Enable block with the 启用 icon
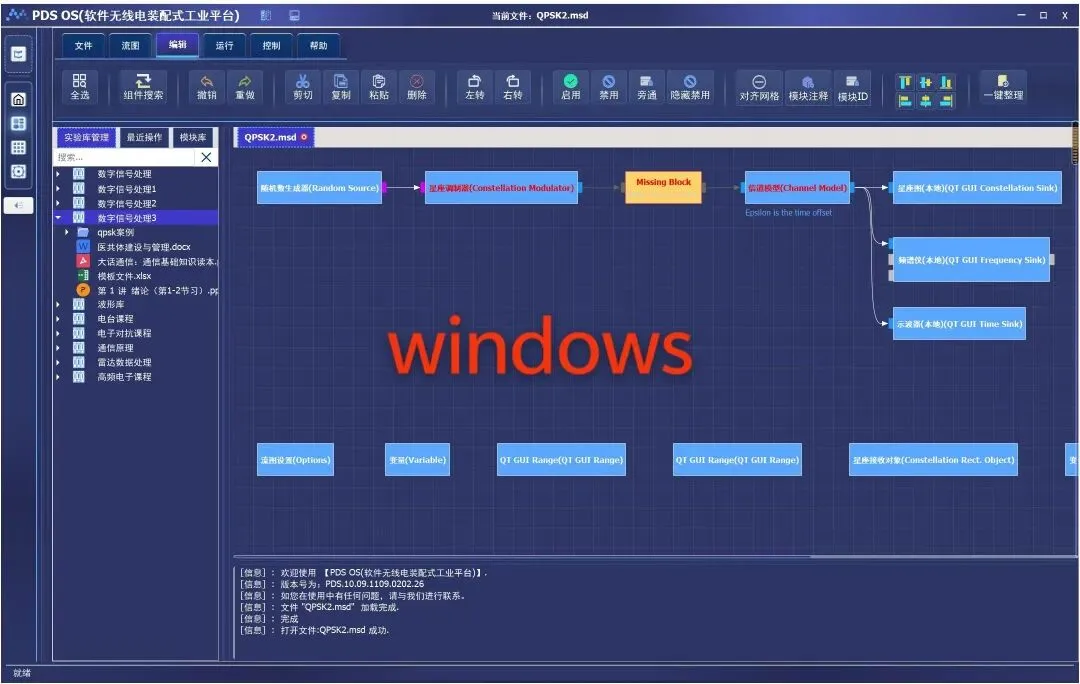The image size is (1080, 684). pyautogui.click(x=570, y=87)
